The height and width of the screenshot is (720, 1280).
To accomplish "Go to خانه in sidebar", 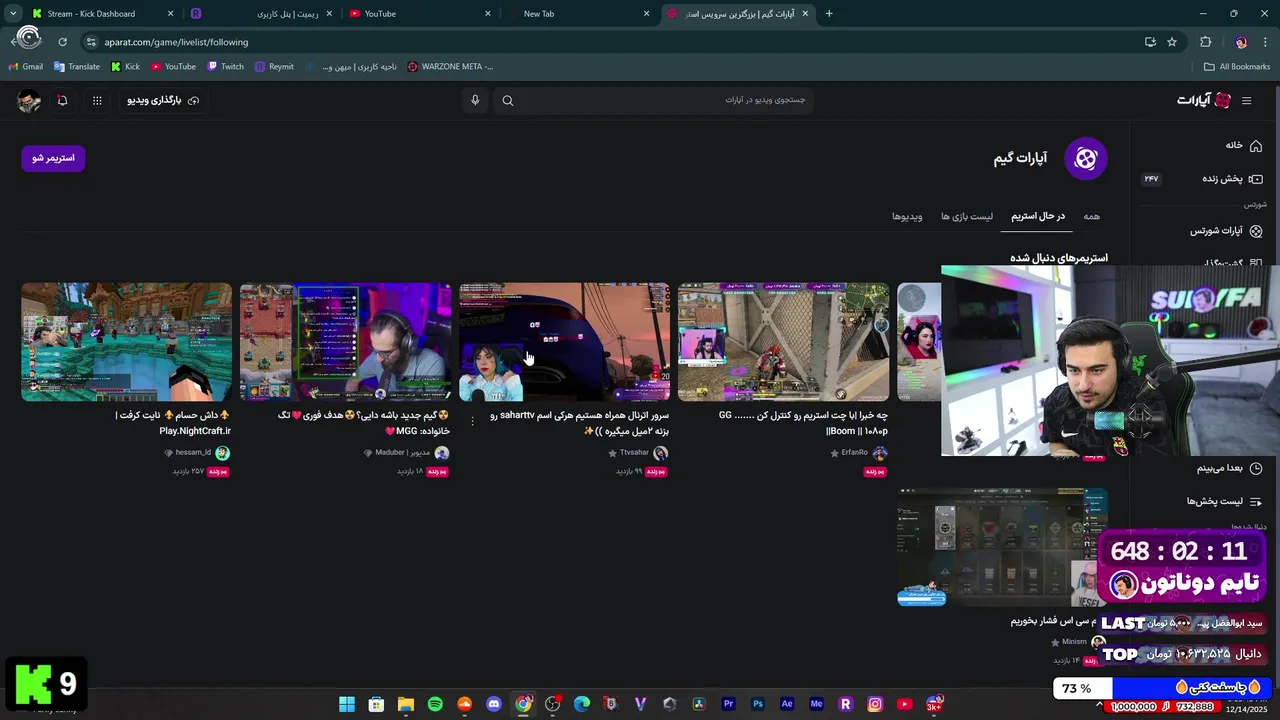I will click(1244, 146).
